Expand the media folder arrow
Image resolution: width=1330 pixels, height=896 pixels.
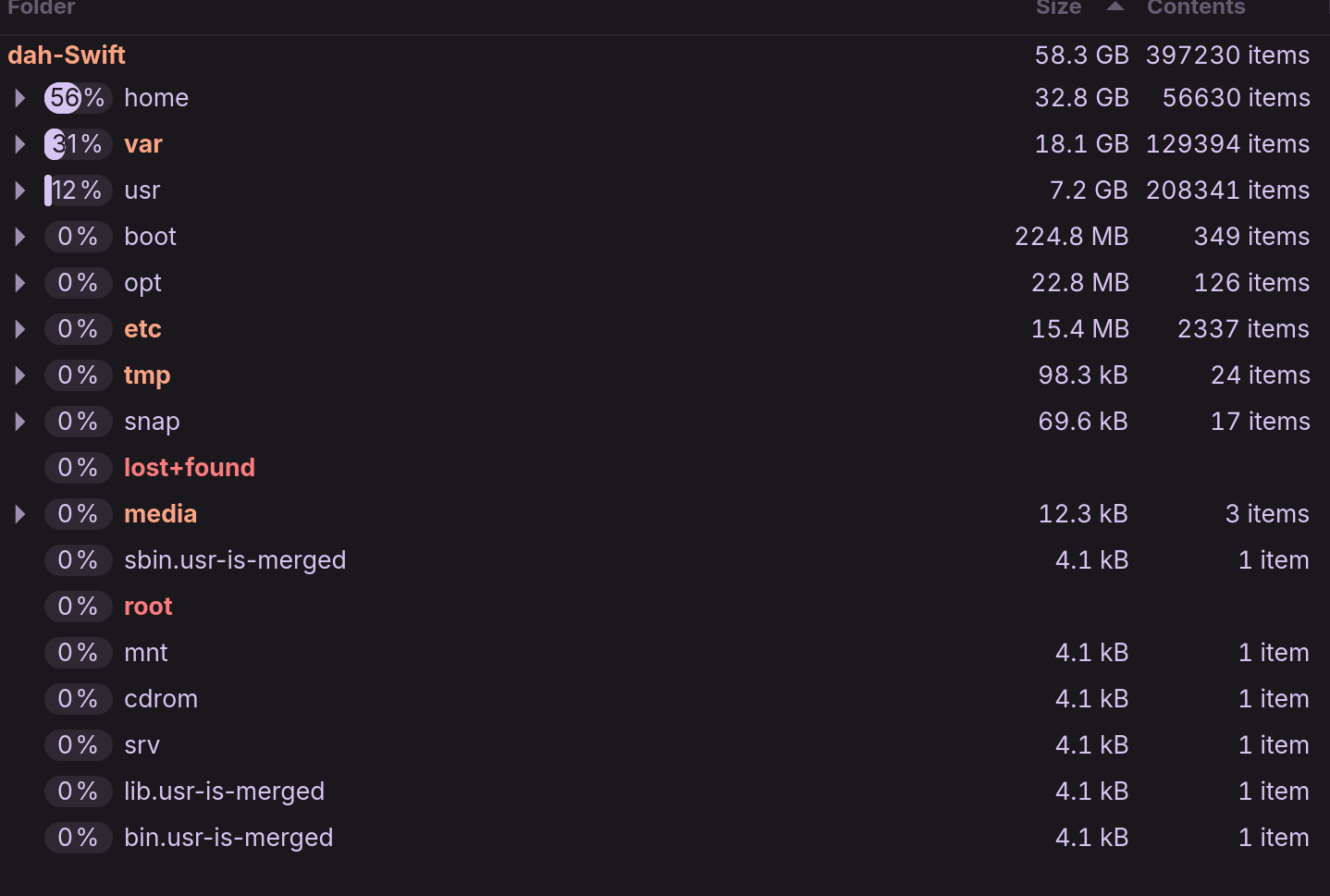pos(20,514)
